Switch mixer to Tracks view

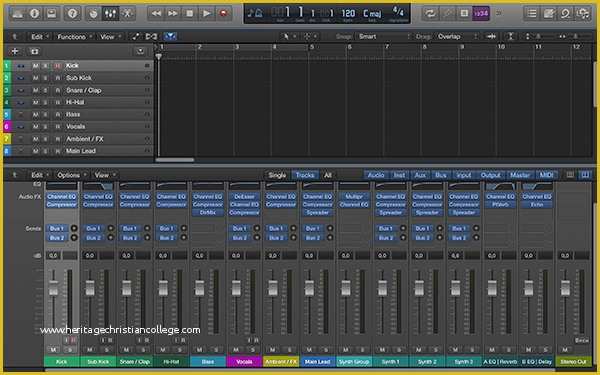[305, 175]
